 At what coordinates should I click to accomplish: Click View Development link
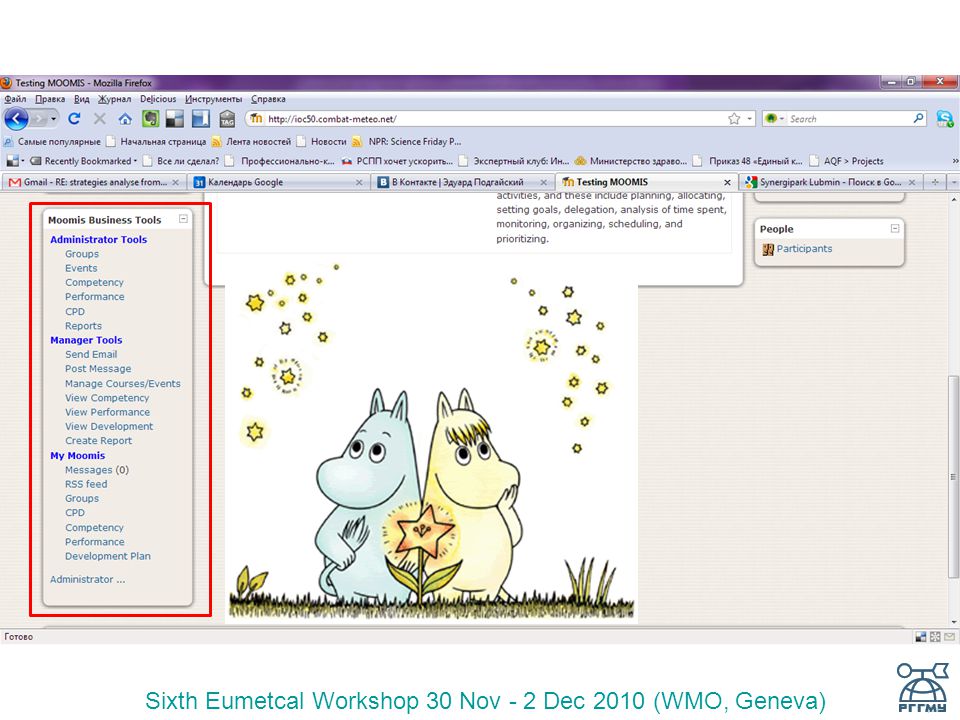(109, 426)
